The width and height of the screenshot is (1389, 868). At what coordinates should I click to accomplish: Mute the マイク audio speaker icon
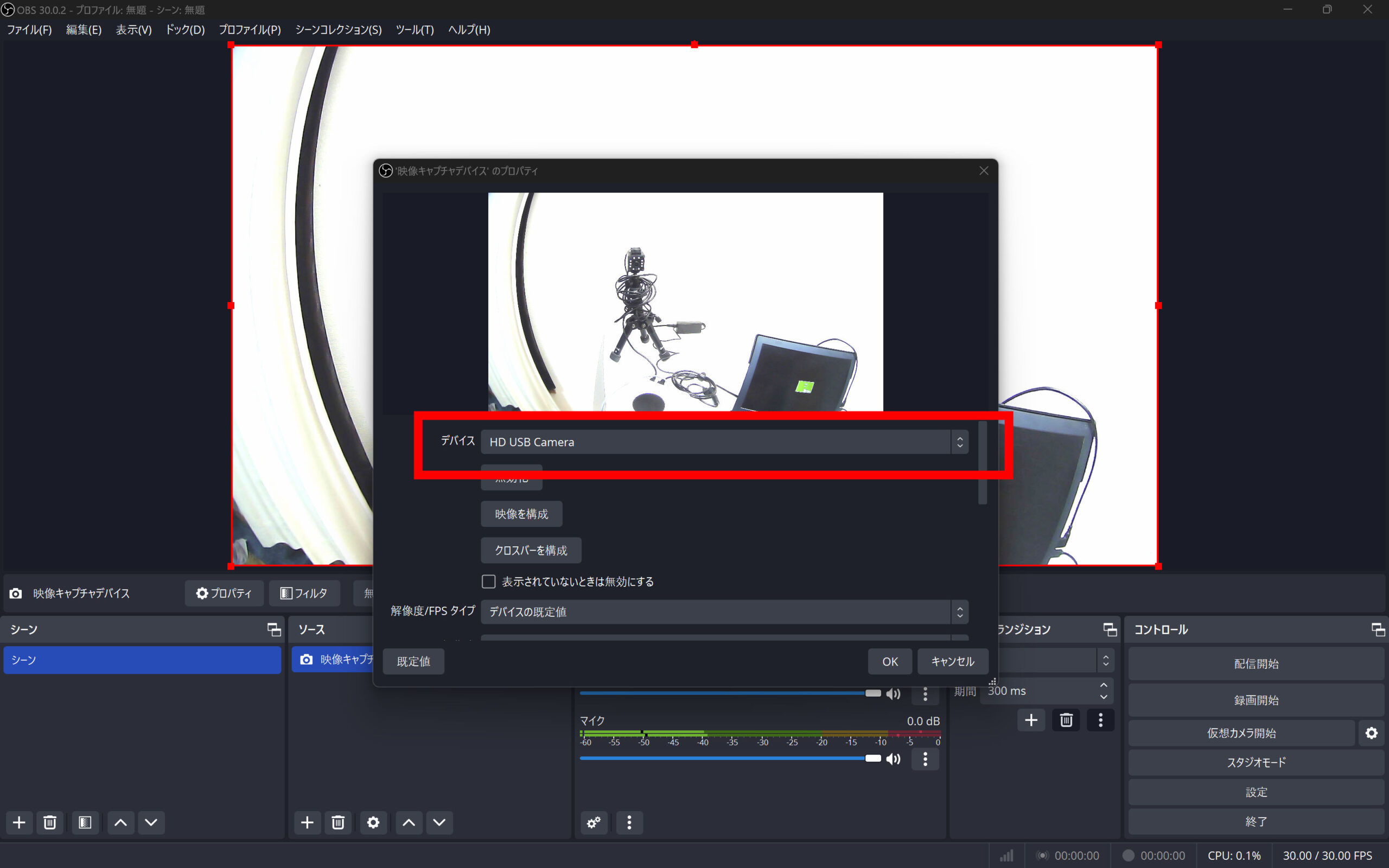tap(893, 759)
